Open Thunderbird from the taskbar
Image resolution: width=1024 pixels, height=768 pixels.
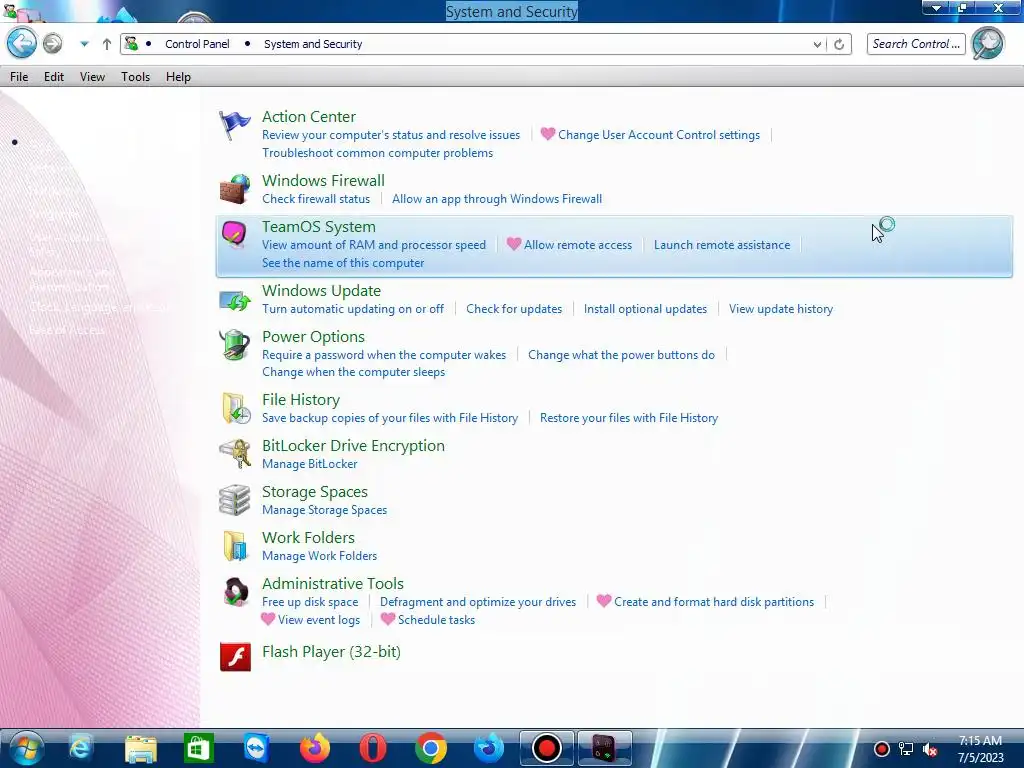488,748
